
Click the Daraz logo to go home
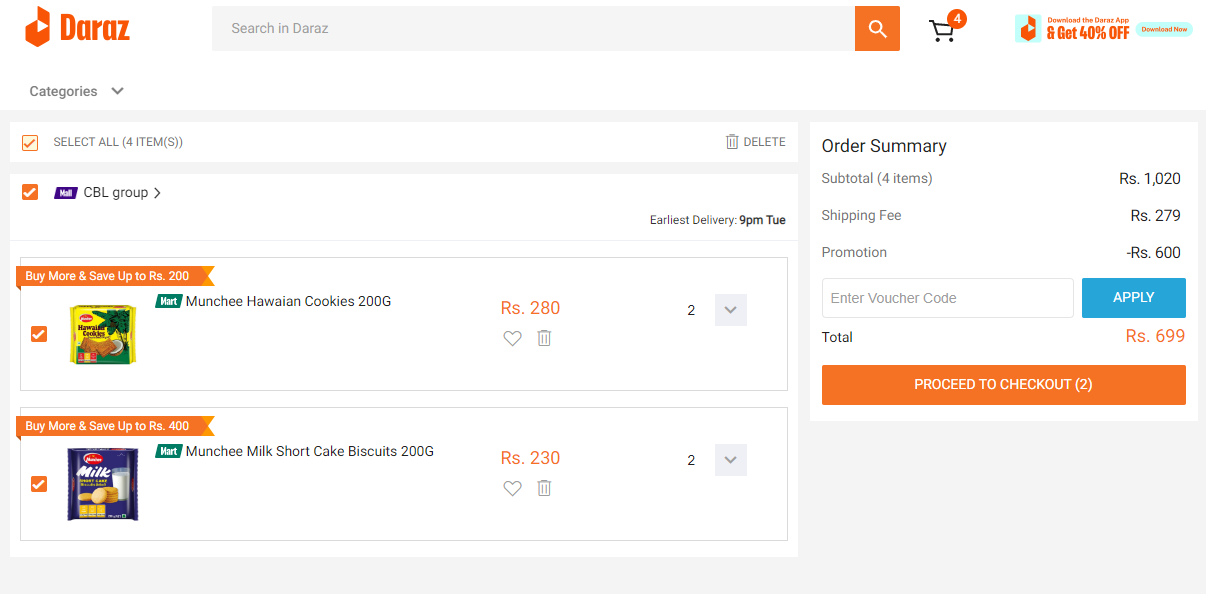tap(78, 27)
